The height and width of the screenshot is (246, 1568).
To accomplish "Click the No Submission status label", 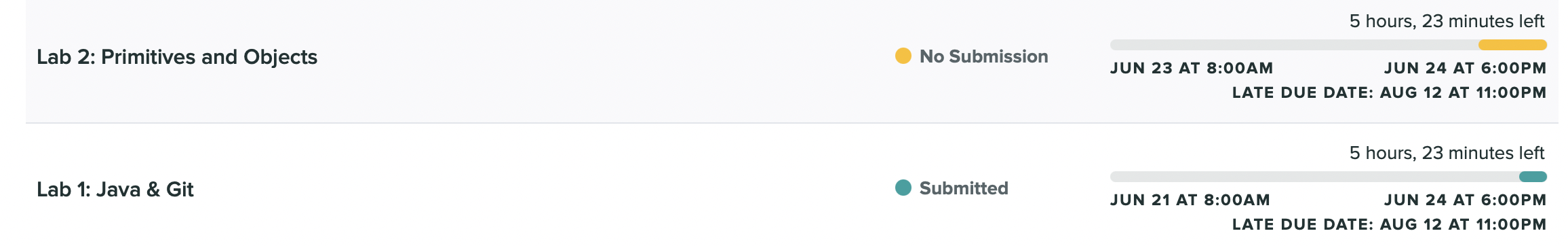I will 983,56.
